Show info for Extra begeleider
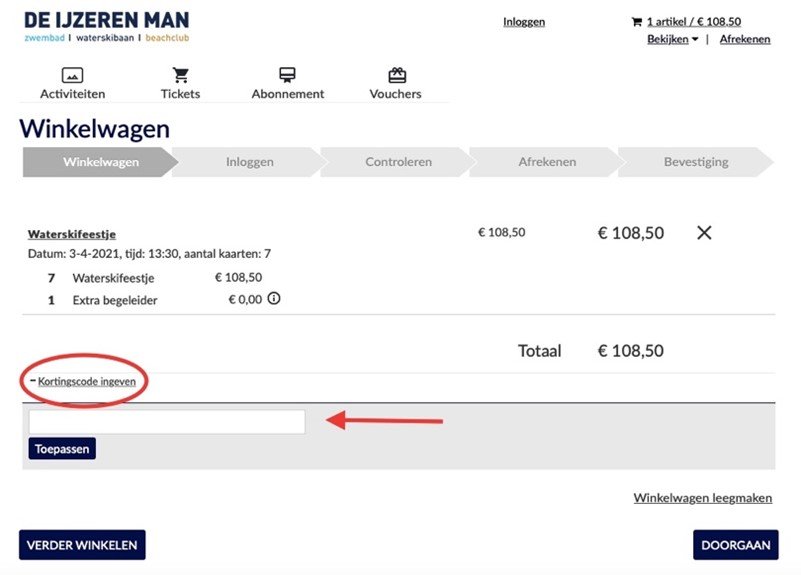Image resolution: width=801 pixels, height=575 pixels. (x=274, y=298)
